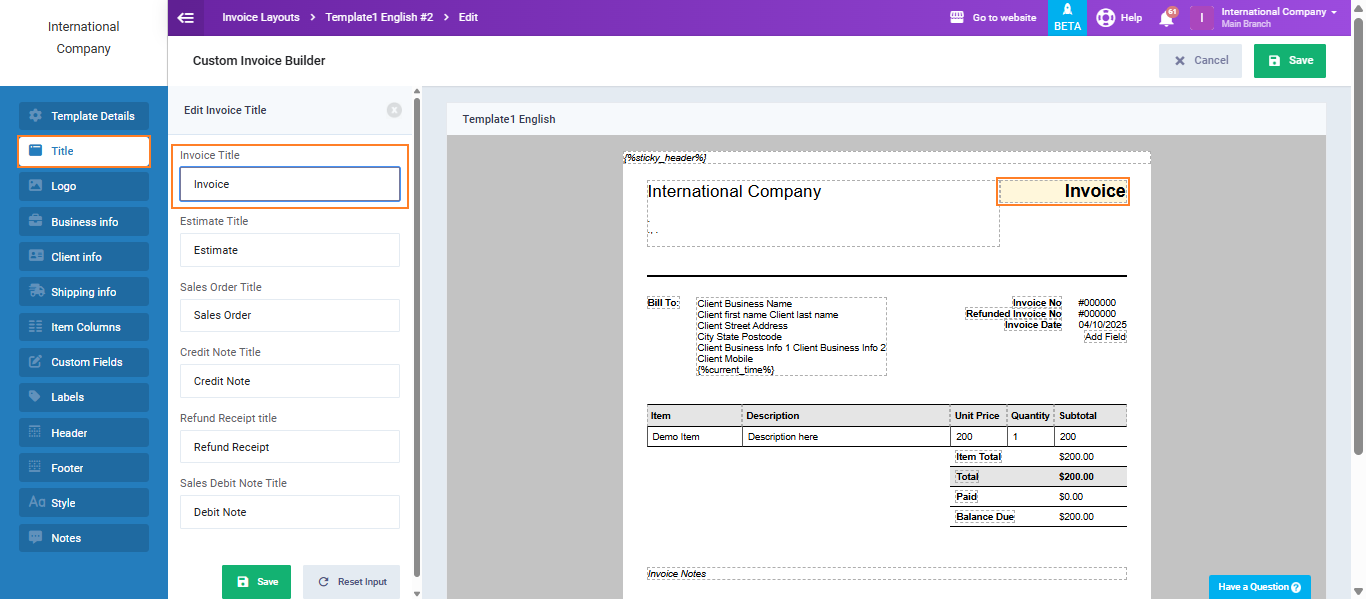Click Add Field in the invoice preview
This screenshot has height=599, width=1366.
coord(1105,337)
